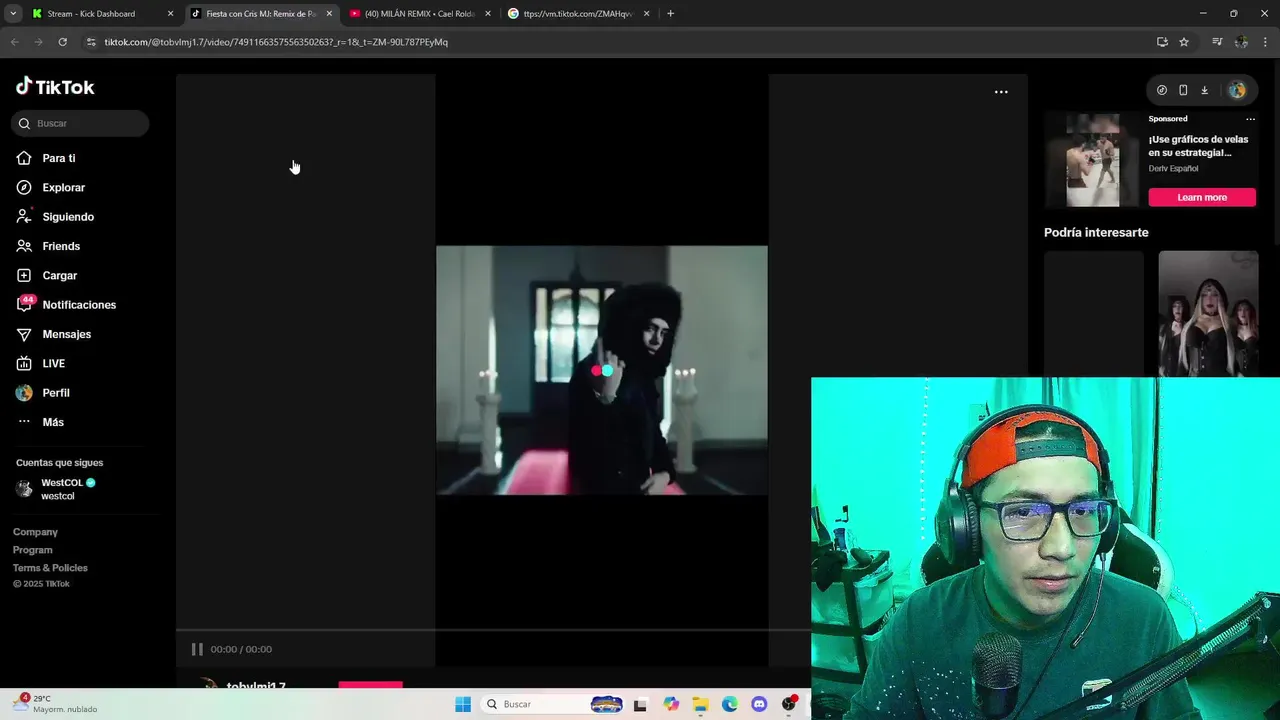
Task: Switch to vm.tiktok.com browser tab
Action: point(578,14)
